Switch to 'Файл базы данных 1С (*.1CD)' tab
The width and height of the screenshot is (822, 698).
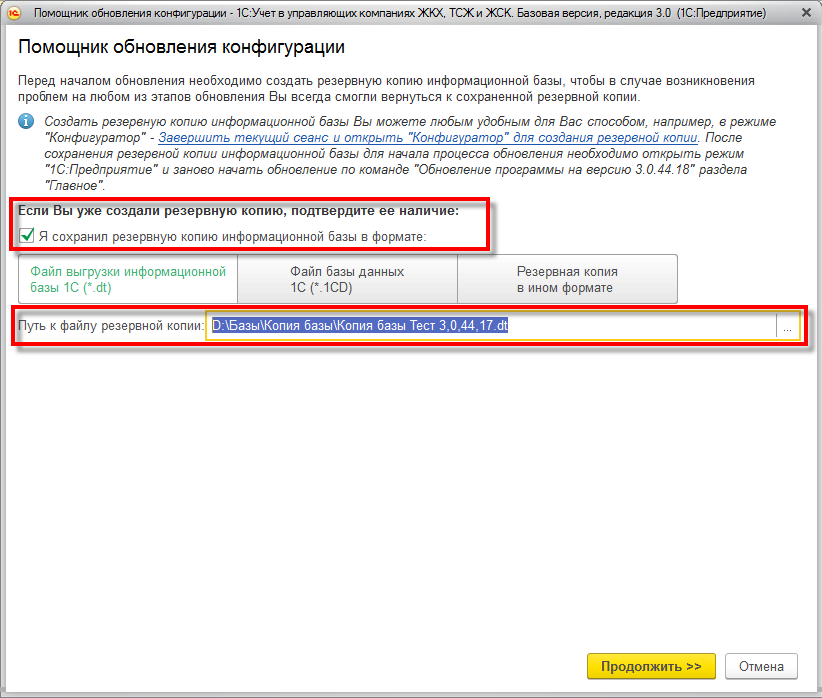click(x=348, y=279)
